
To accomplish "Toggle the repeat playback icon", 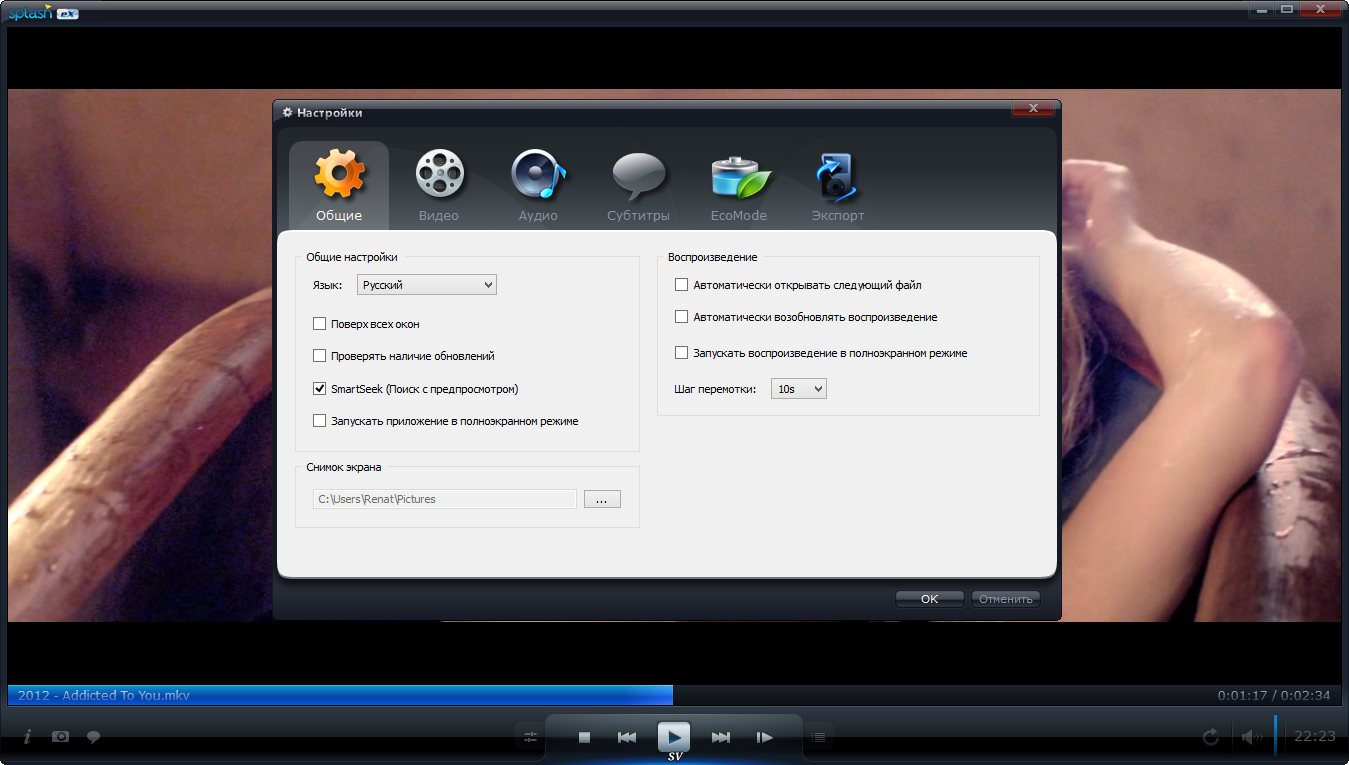I will click(x=1211, y=737).
